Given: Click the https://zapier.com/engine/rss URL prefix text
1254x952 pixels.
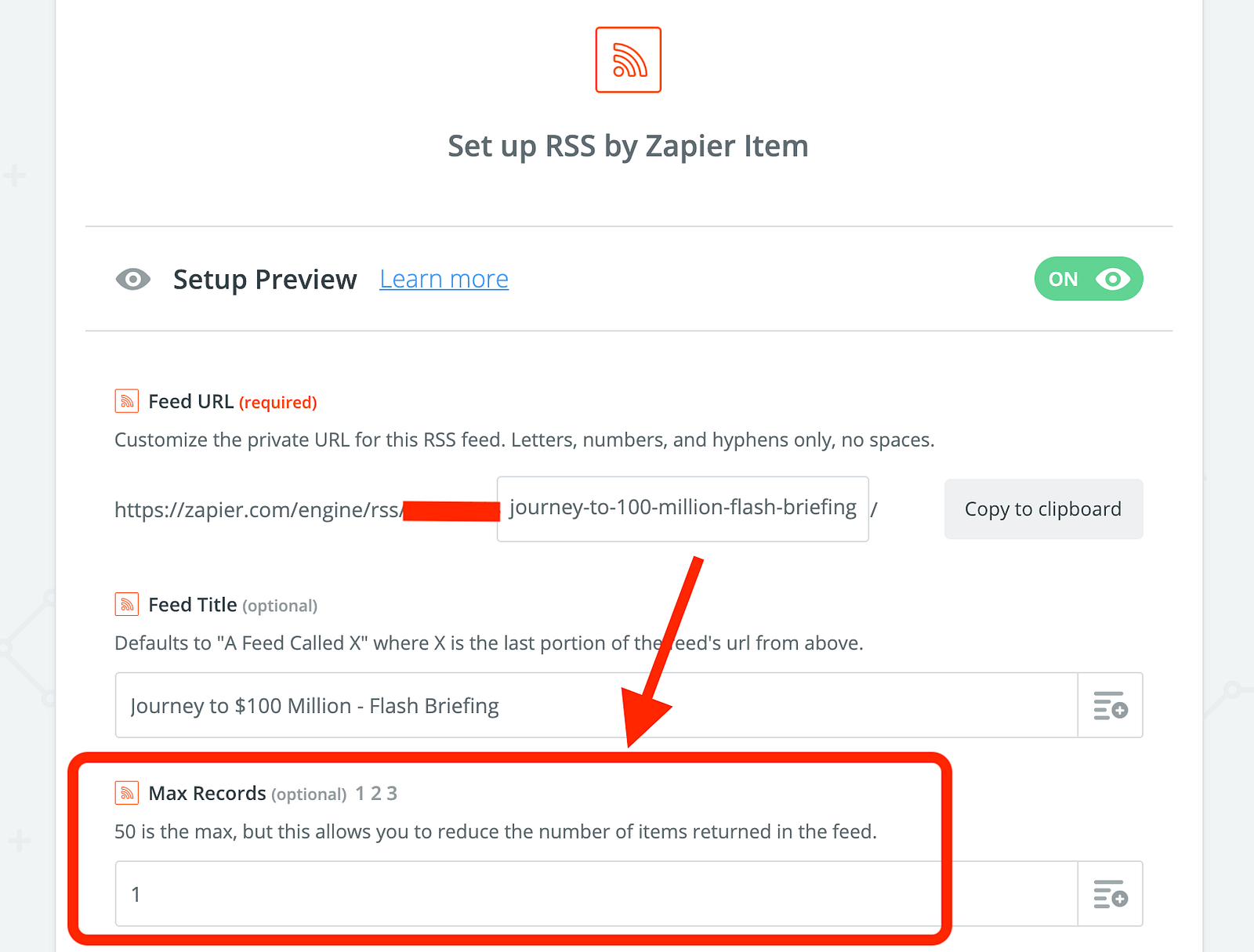Looking at the screenshot, I should point(258,510).
